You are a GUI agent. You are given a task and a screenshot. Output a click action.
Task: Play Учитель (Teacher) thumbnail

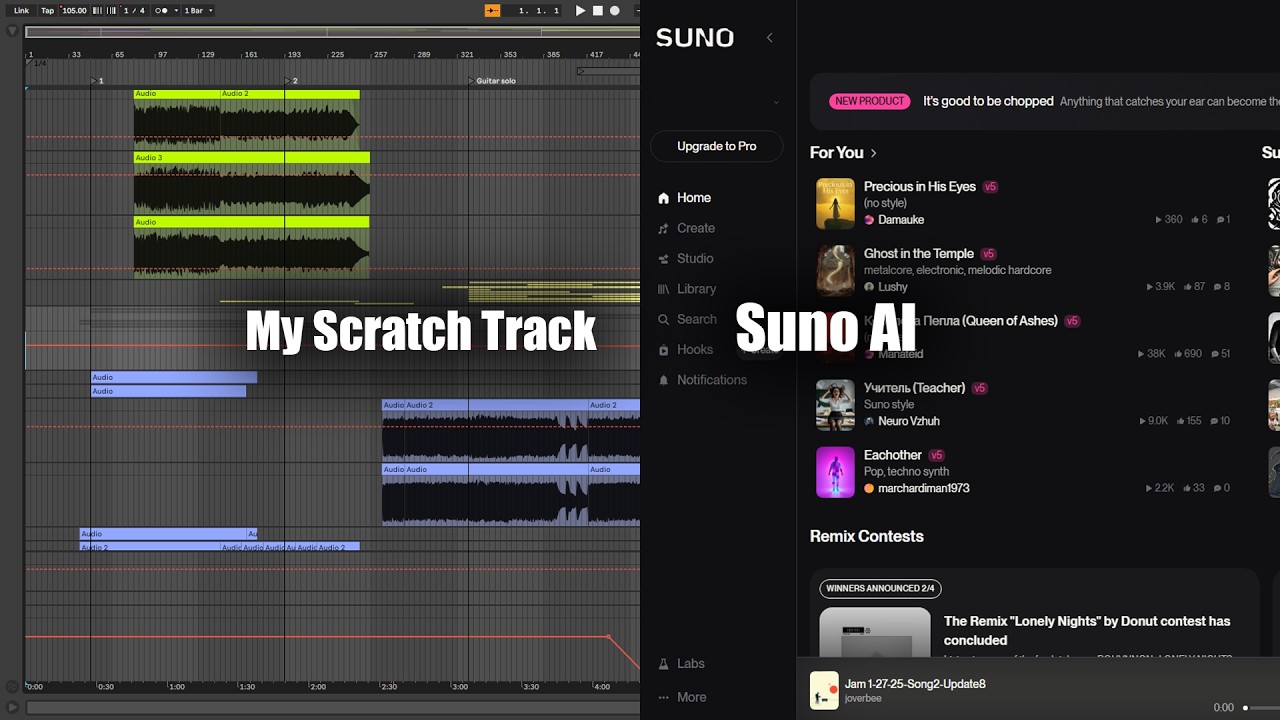(x=835, y=404)
